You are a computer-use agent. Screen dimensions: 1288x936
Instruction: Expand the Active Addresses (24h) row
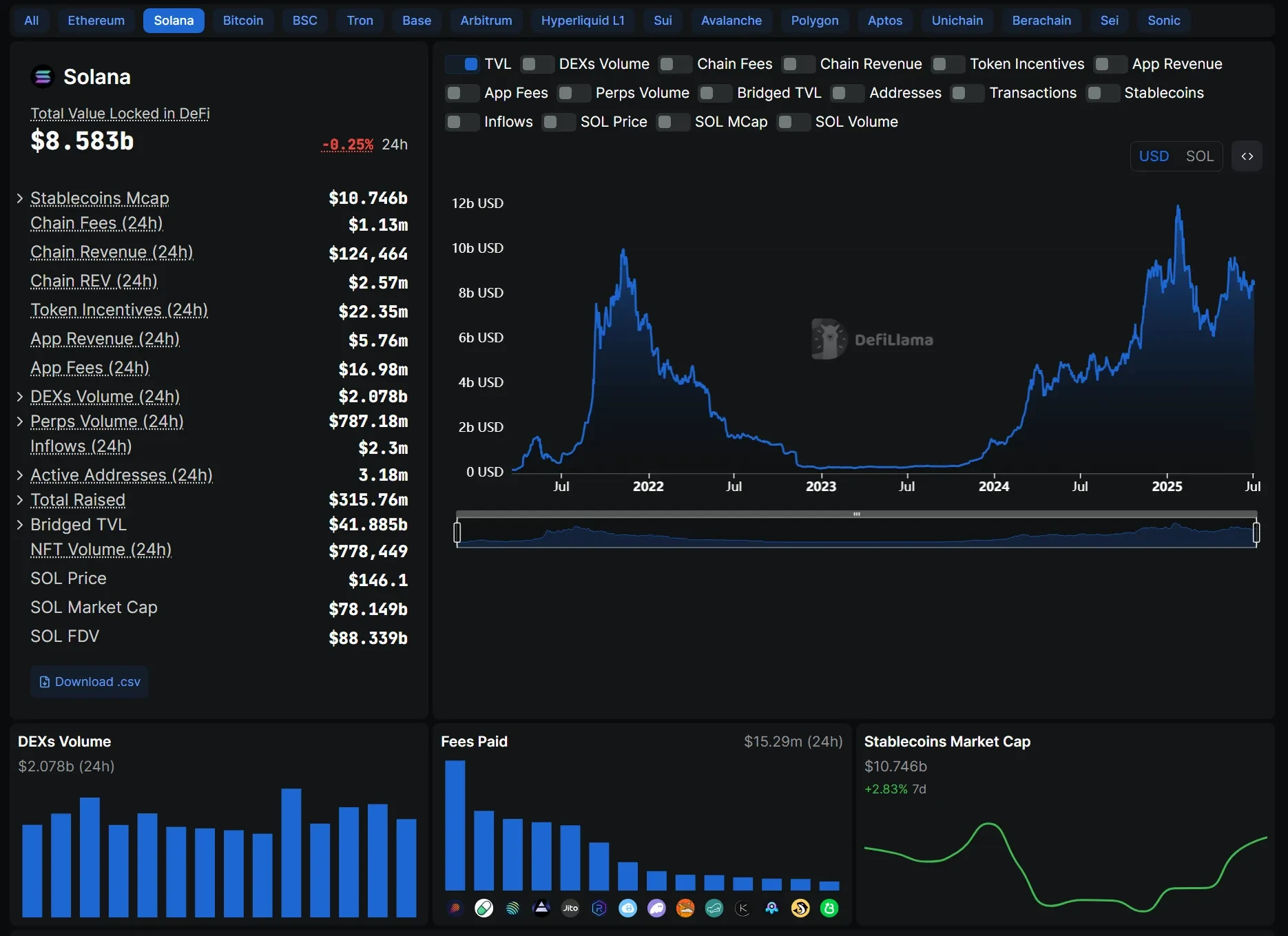coord(20,475)
